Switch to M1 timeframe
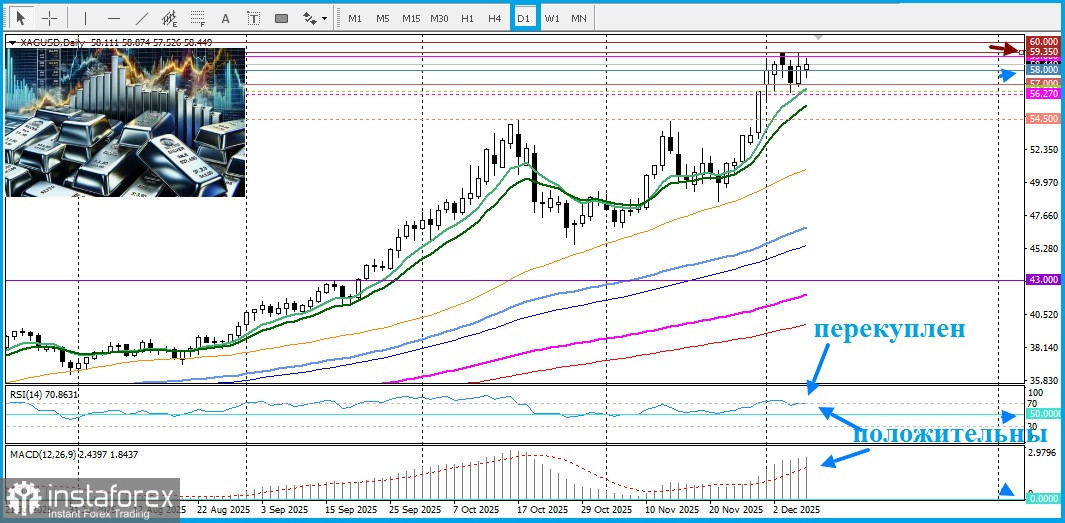This screenshot has width=1065, height=523. pos(355,18)
